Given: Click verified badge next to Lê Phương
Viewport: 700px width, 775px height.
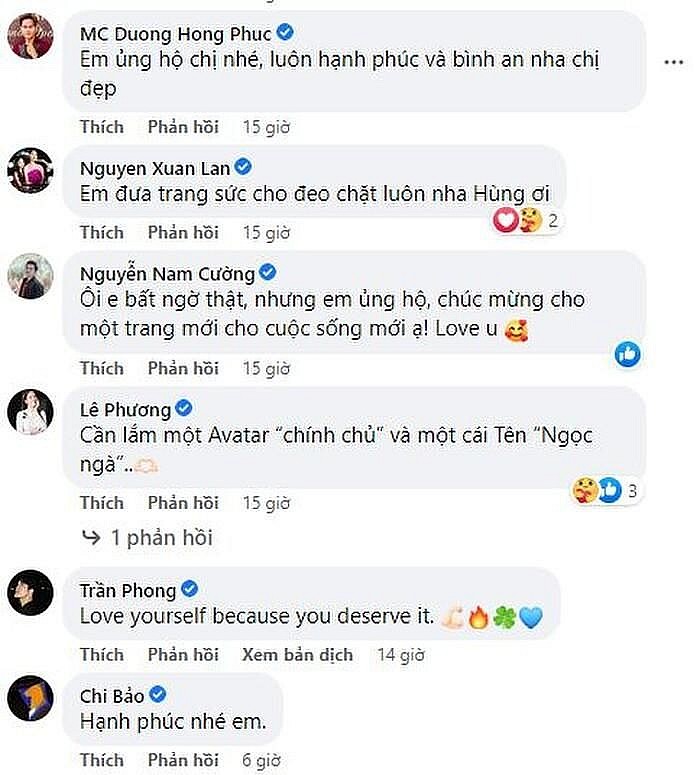Looking at the screenshot, I should point(184,408).
